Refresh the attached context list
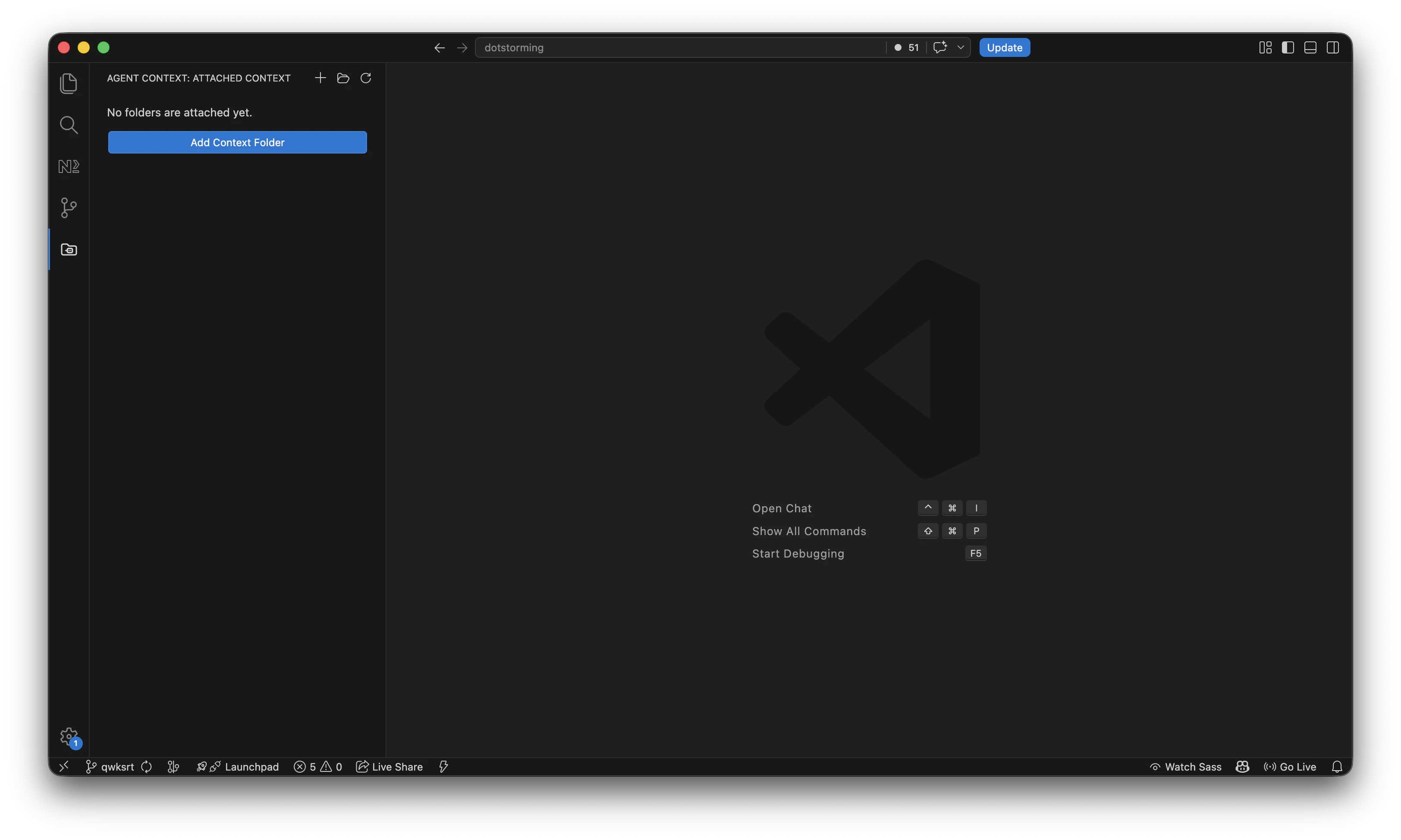This screenshot has height=840, width=1401. click(366, 78)
